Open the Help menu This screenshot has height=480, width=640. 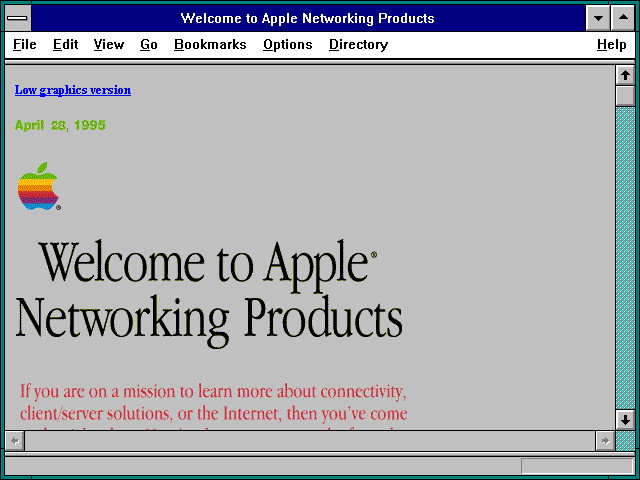(611, 44)
